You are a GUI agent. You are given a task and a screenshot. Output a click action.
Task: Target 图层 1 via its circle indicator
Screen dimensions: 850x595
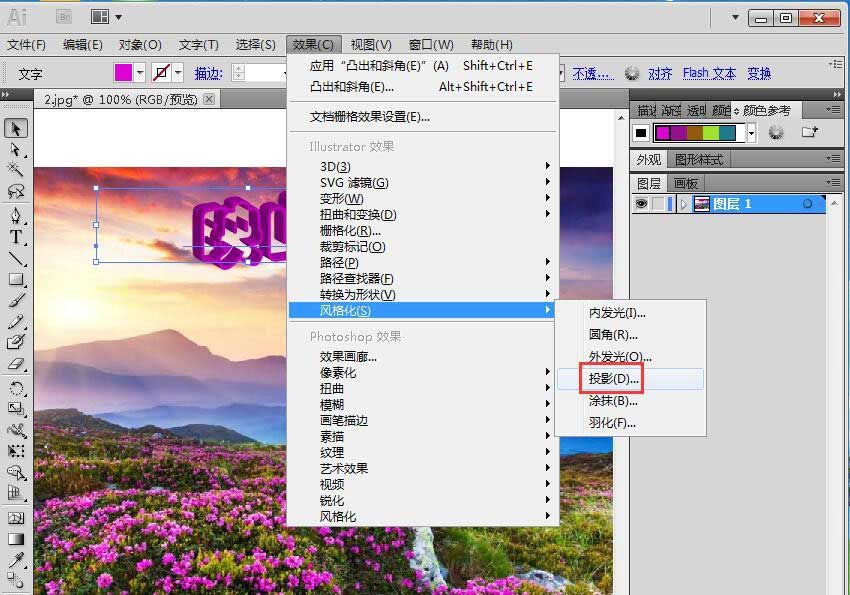pyautogui.click(x=808, y=202)
